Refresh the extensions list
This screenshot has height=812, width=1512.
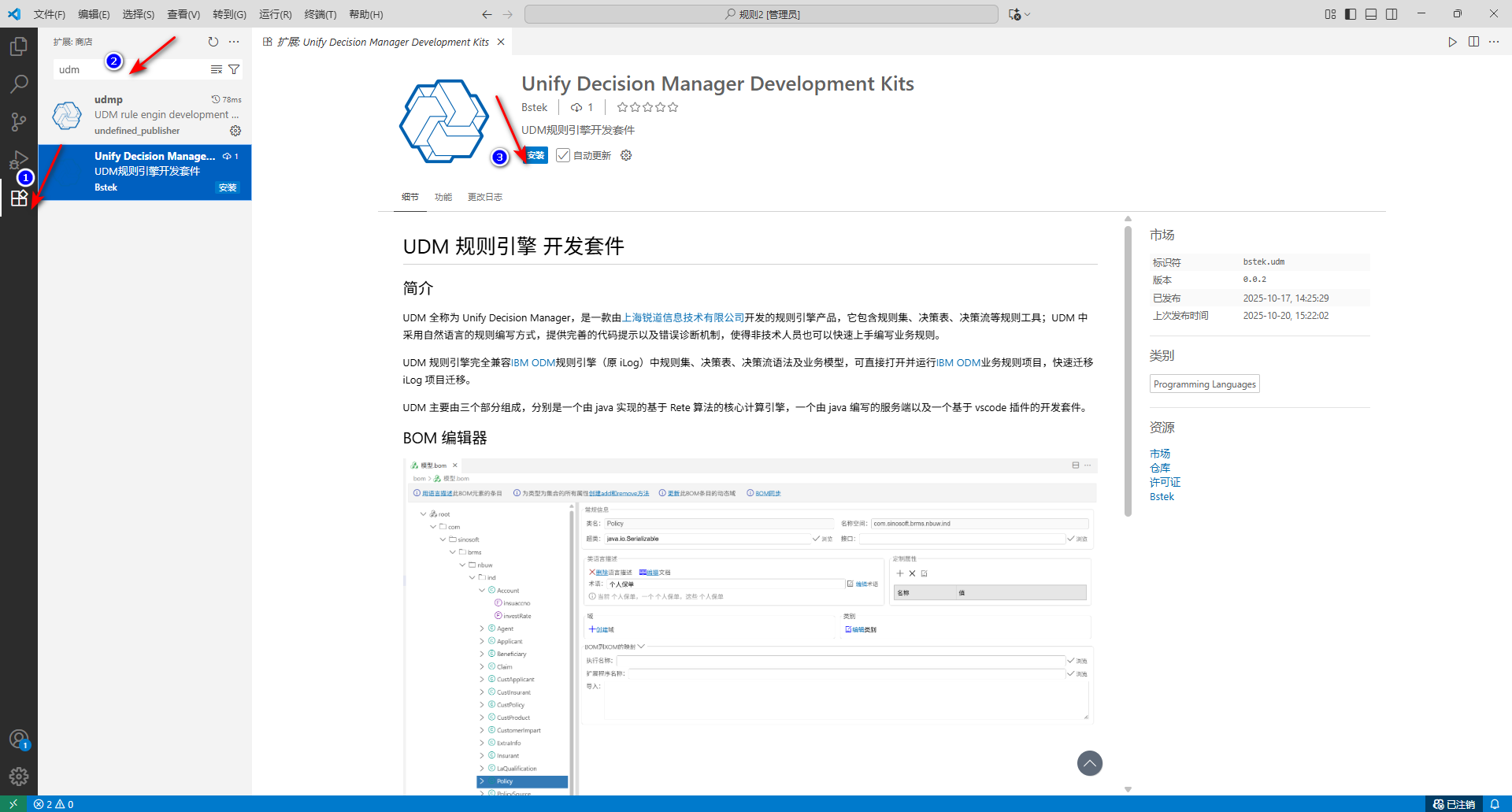tap(213, 42)
